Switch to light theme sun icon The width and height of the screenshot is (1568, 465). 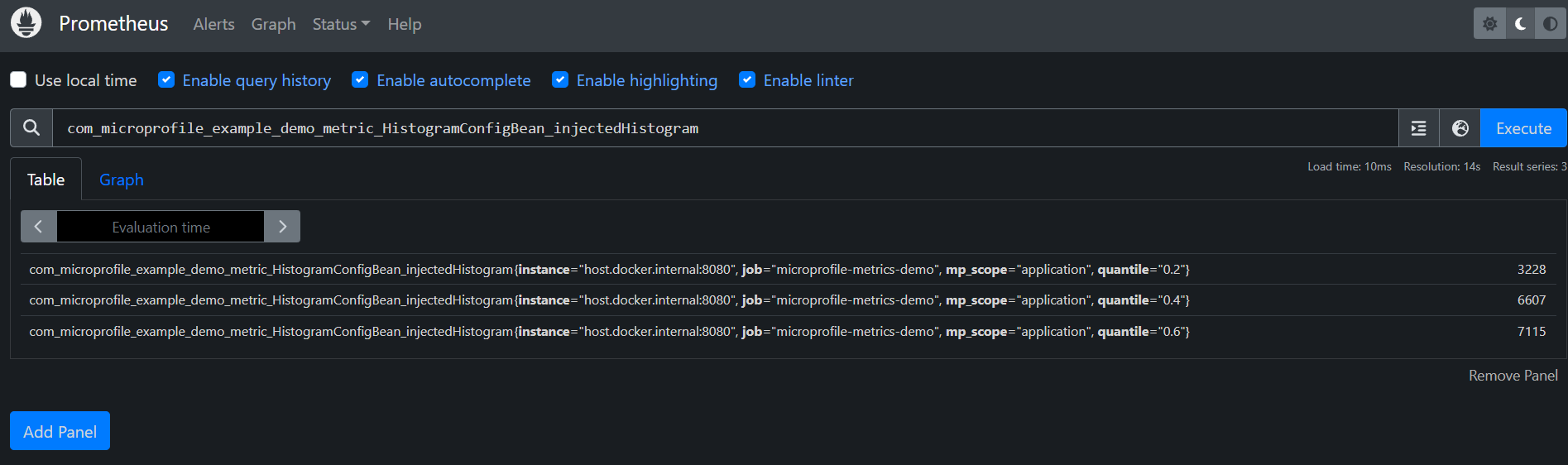point(1489,24)
